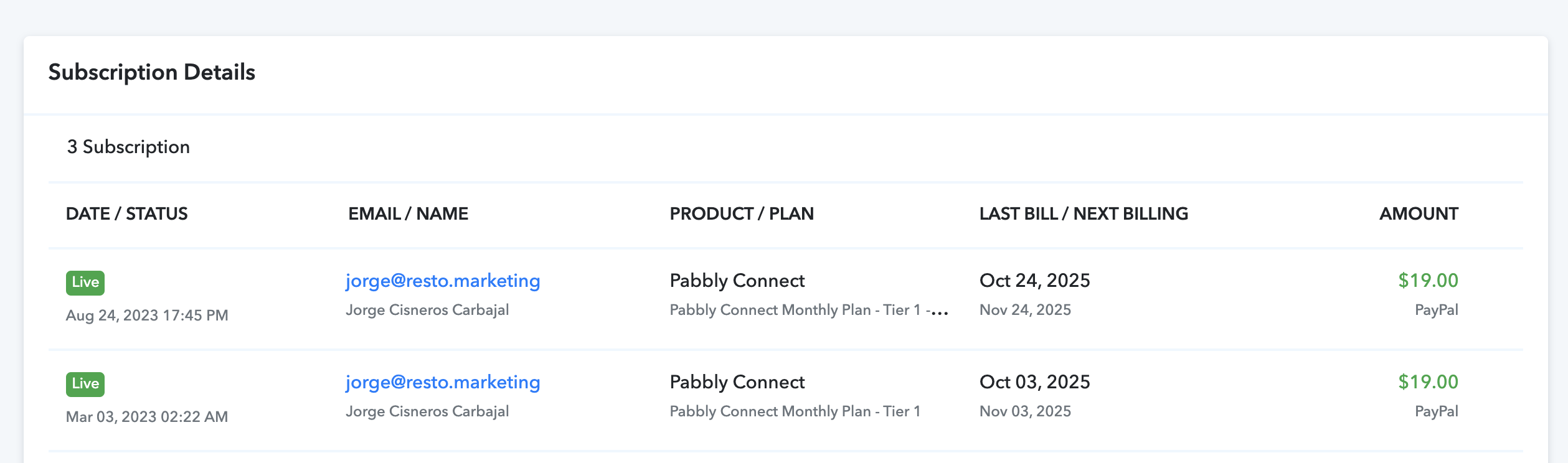The width and height of the screenshot is (1568, 463).
Task: Click the Mar 03, 2023 02:22 AM timestamp
Action: pyautogui.click(x=147, y=417)
